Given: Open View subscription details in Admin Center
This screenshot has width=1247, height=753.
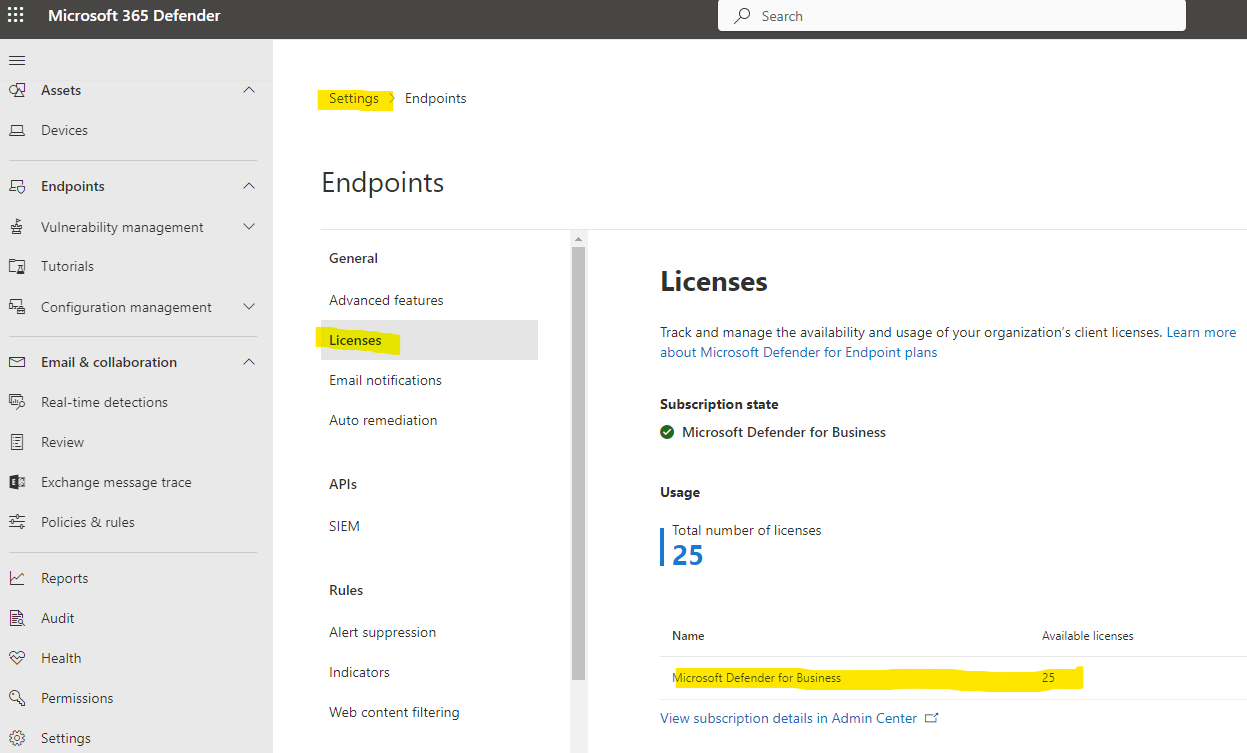Looking at the screenshot, I should pos(788,718).
